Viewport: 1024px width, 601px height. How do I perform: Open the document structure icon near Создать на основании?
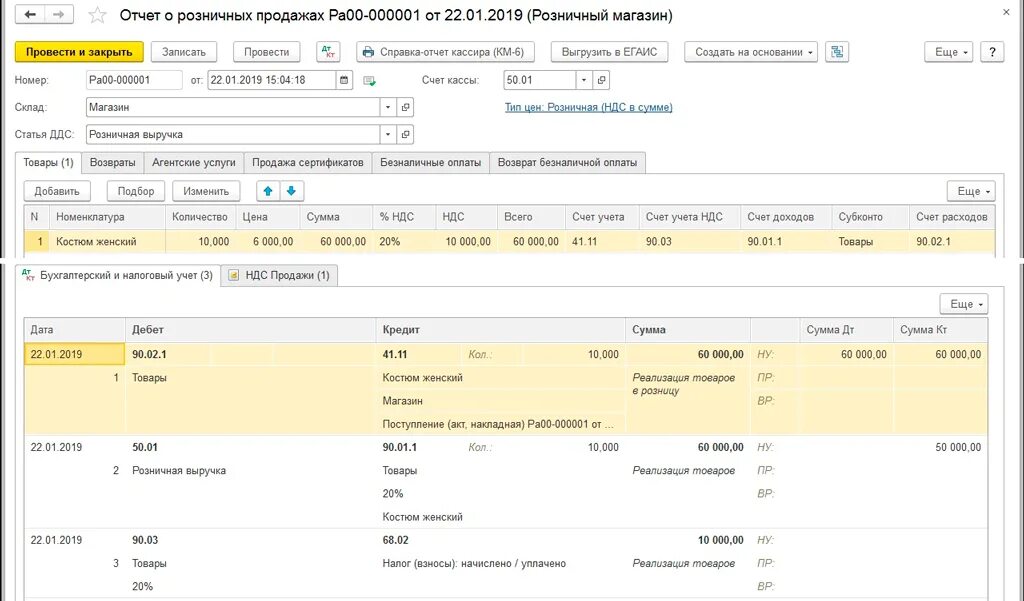click(837, 52)
